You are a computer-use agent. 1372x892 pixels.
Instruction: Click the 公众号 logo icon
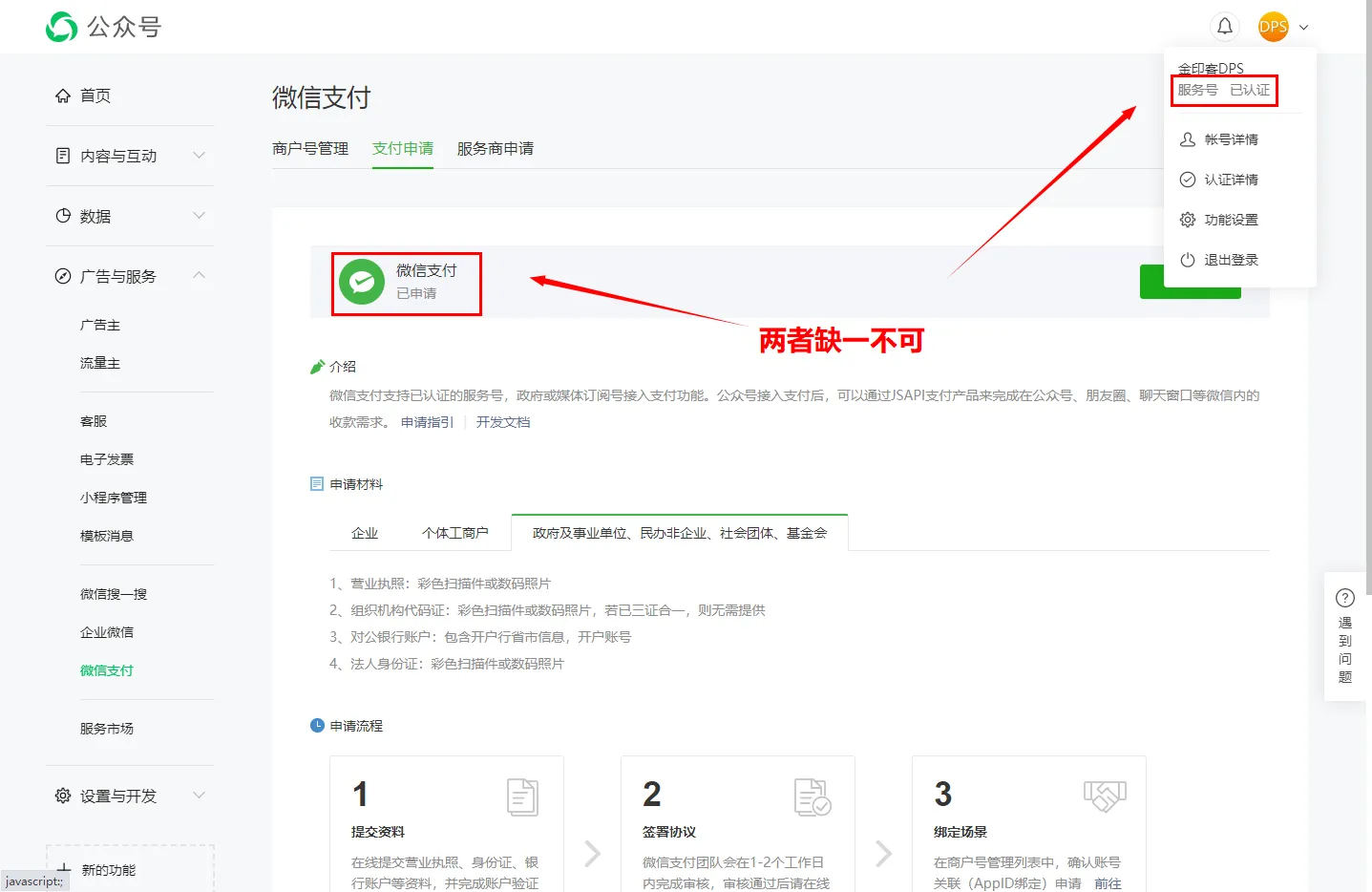(62, 27)
